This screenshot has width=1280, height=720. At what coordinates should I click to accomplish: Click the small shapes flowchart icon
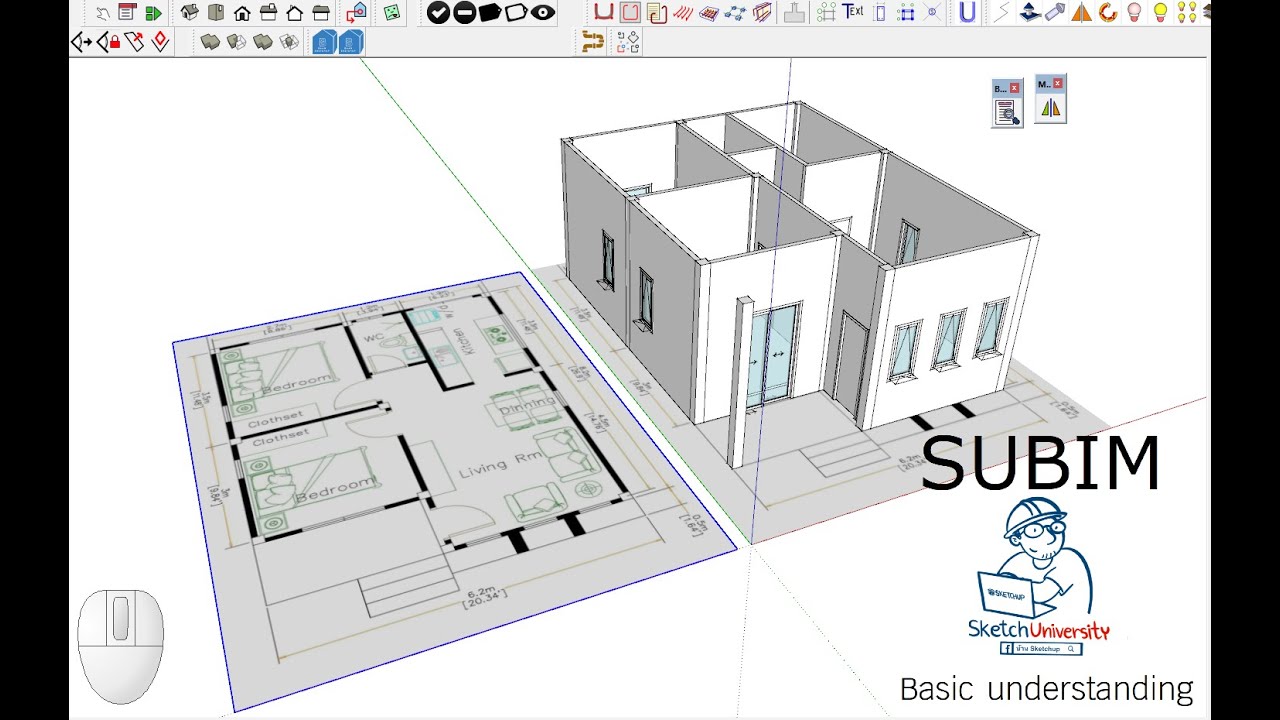coord(628,42)
